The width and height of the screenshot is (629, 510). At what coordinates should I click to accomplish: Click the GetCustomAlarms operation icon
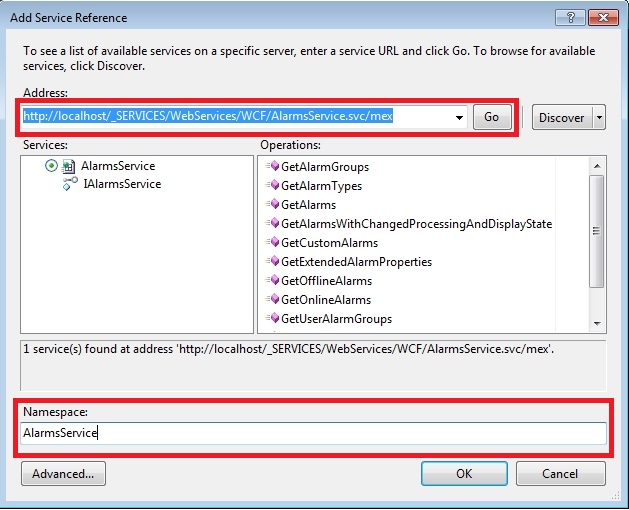point(271,243)
